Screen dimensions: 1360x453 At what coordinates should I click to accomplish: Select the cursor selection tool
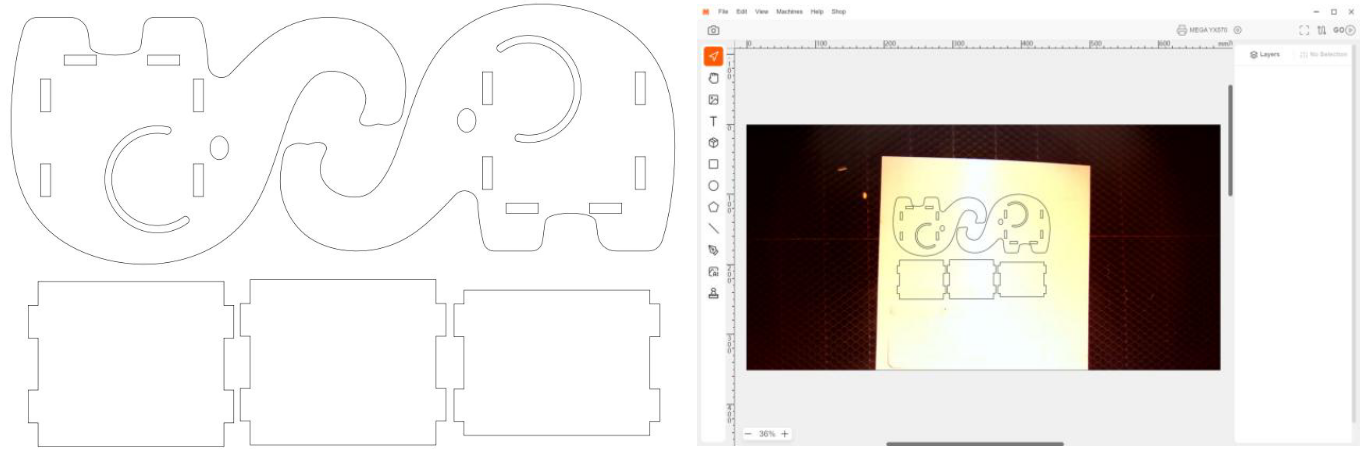coord(713,56)
